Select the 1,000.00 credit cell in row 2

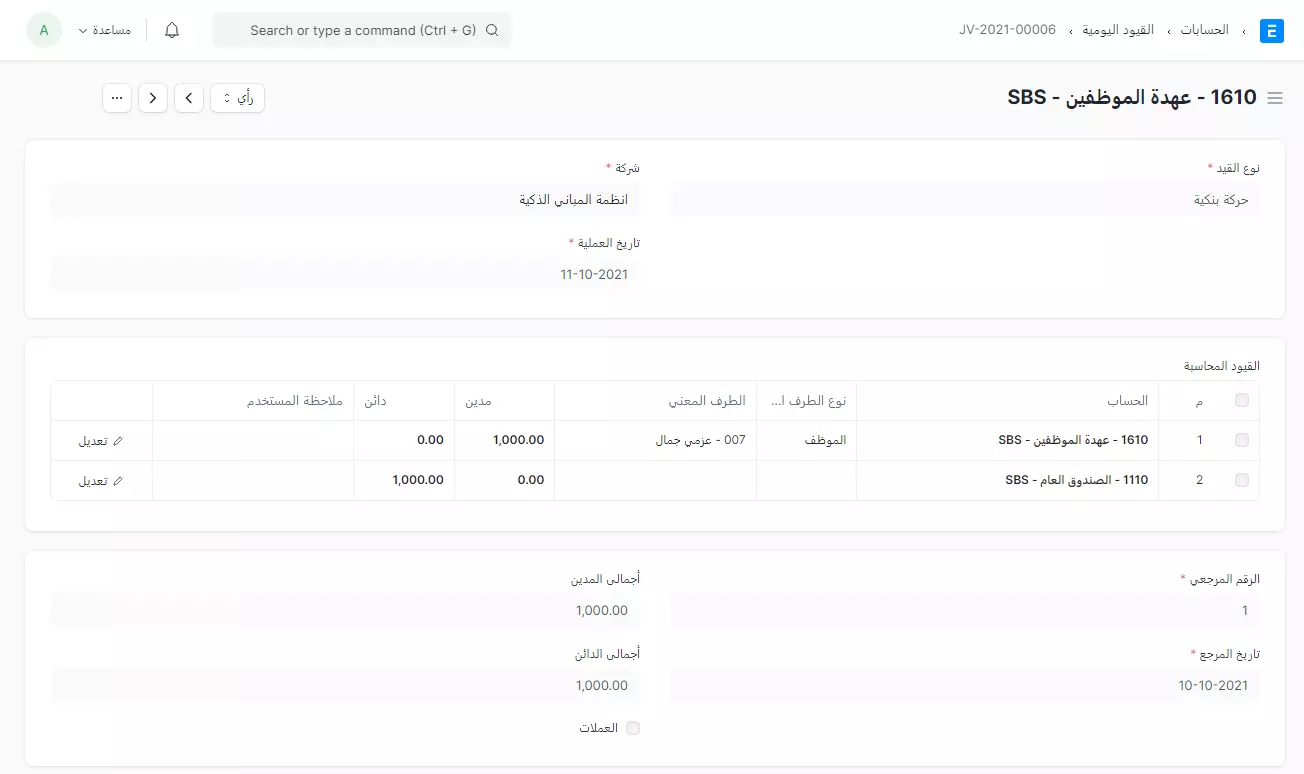point(404,480)
